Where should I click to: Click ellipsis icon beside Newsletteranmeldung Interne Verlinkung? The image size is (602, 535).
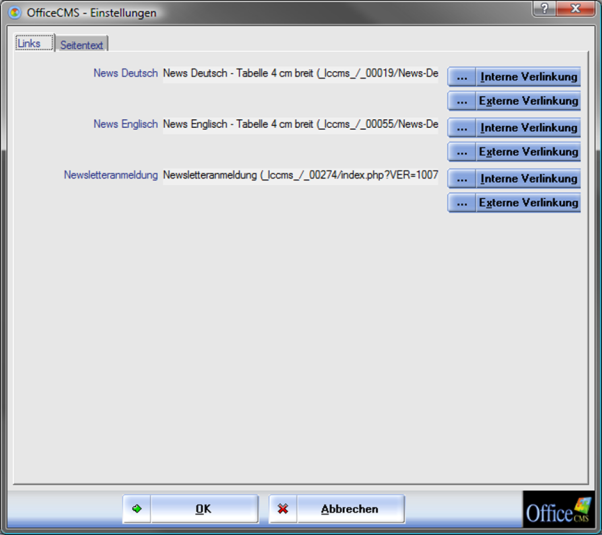462,179
